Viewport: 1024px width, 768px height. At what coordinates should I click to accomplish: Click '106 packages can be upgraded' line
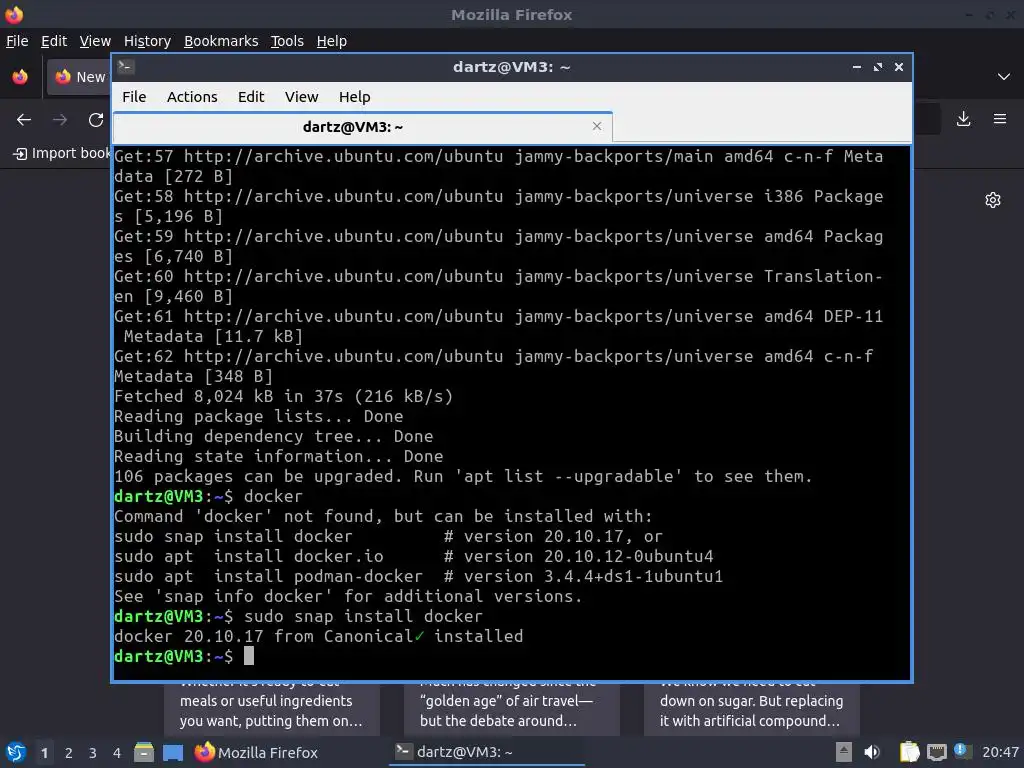[x=463, y=477]
